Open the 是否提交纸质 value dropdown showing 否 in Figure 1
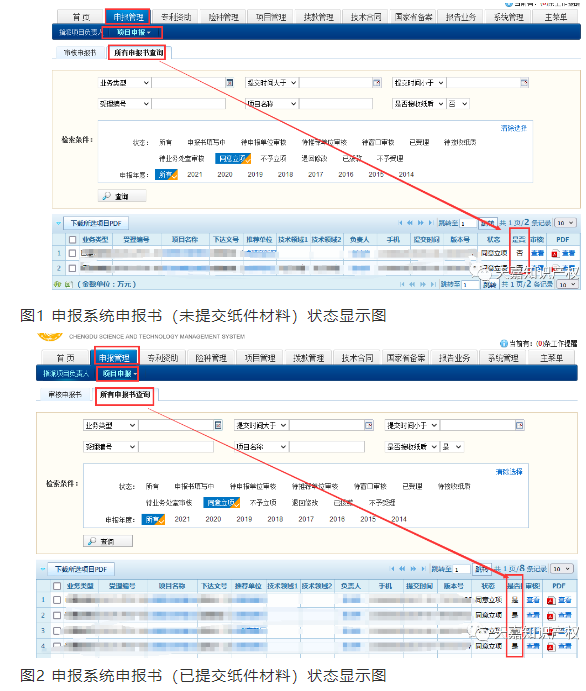 tap(458, 104)
